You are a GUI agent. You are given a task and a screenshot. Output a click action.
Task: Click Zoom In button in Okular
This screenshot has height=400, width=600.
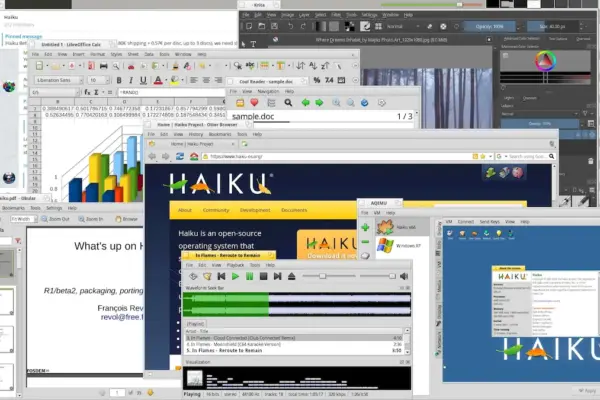coord(91,219)
